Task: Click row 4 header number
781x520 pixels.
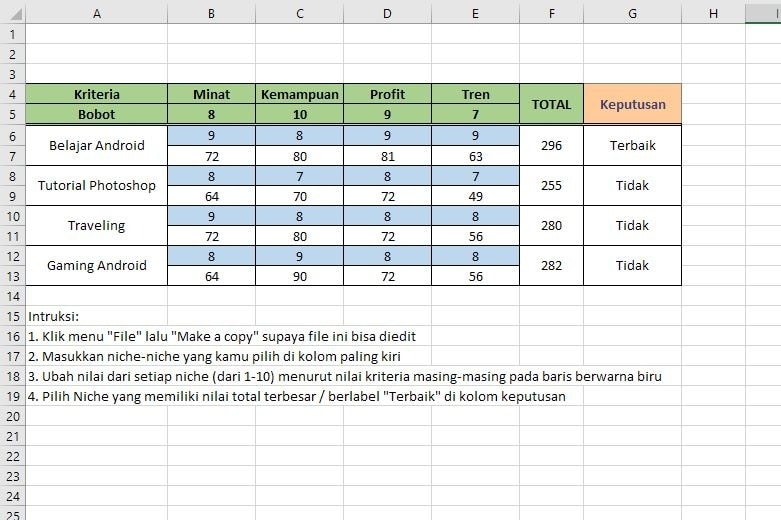Action: [13, 94]
